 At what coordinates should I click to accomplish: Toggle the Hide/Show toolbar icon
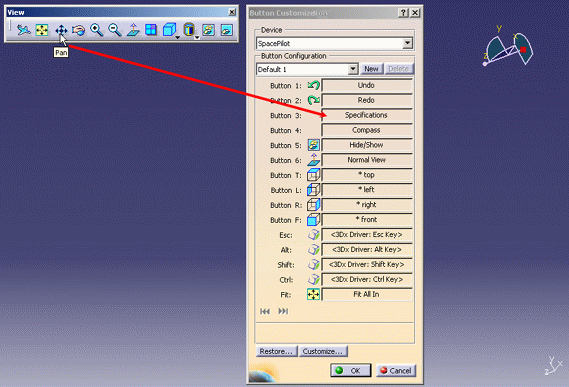[209, 30]
